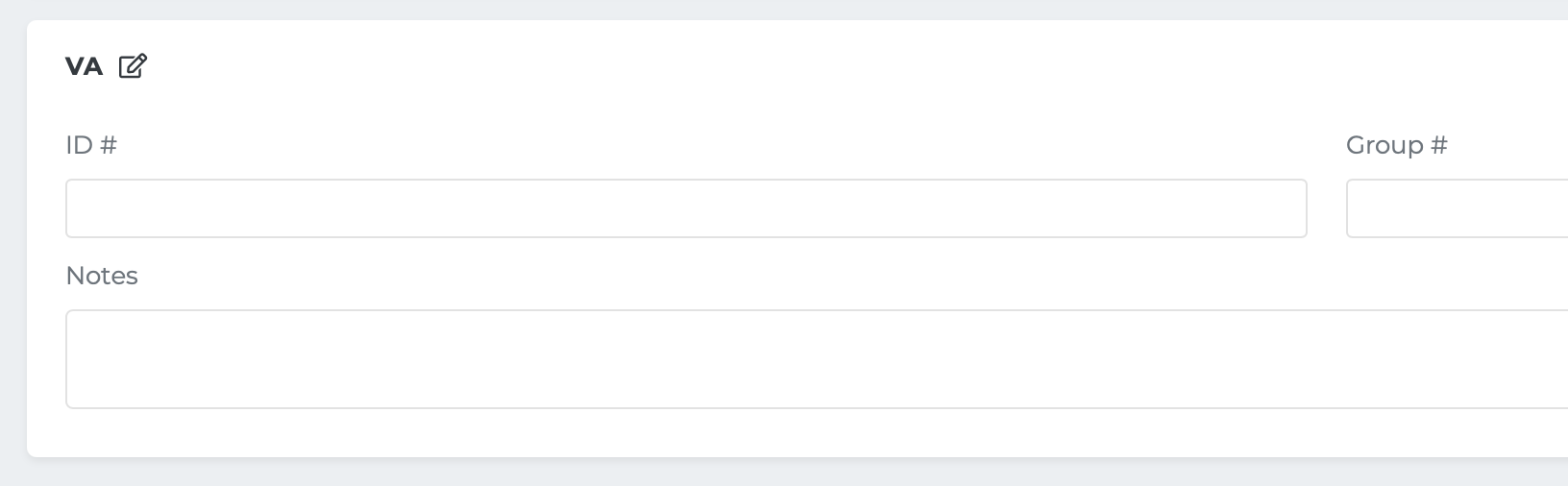Click the square-and-pen edit icon
This screenshot has height=486, width=1568.
point(133,66)
